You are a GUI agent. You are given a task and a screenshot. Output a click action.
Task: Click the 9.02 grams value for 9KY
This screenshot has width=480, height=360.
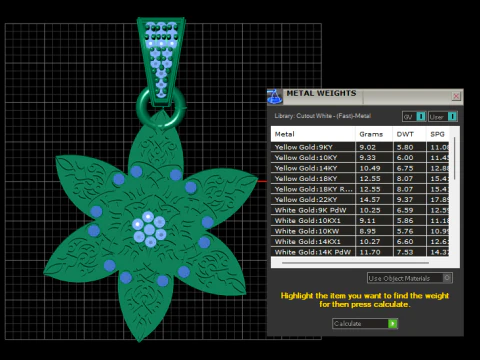click(367, 147)
